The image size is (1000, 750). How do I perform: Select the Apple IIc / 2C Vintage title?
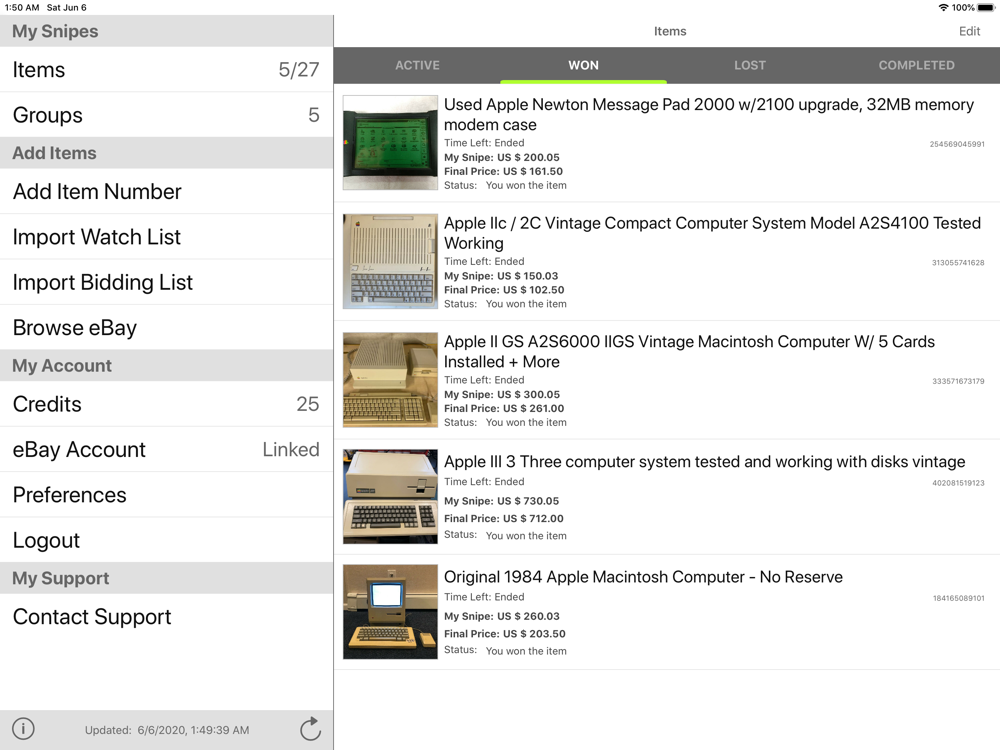coord(712,233)
